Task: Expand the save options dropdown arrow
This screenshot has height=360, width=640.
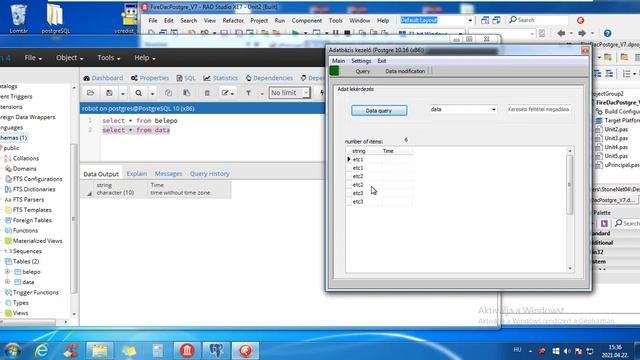Action: point(122,93)
